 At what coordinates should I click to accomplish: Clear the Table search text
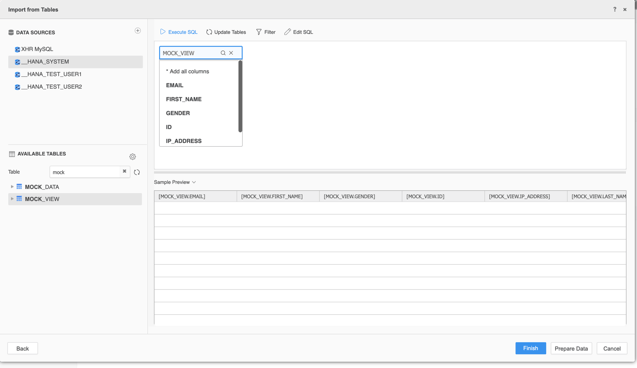coord(125,171)
